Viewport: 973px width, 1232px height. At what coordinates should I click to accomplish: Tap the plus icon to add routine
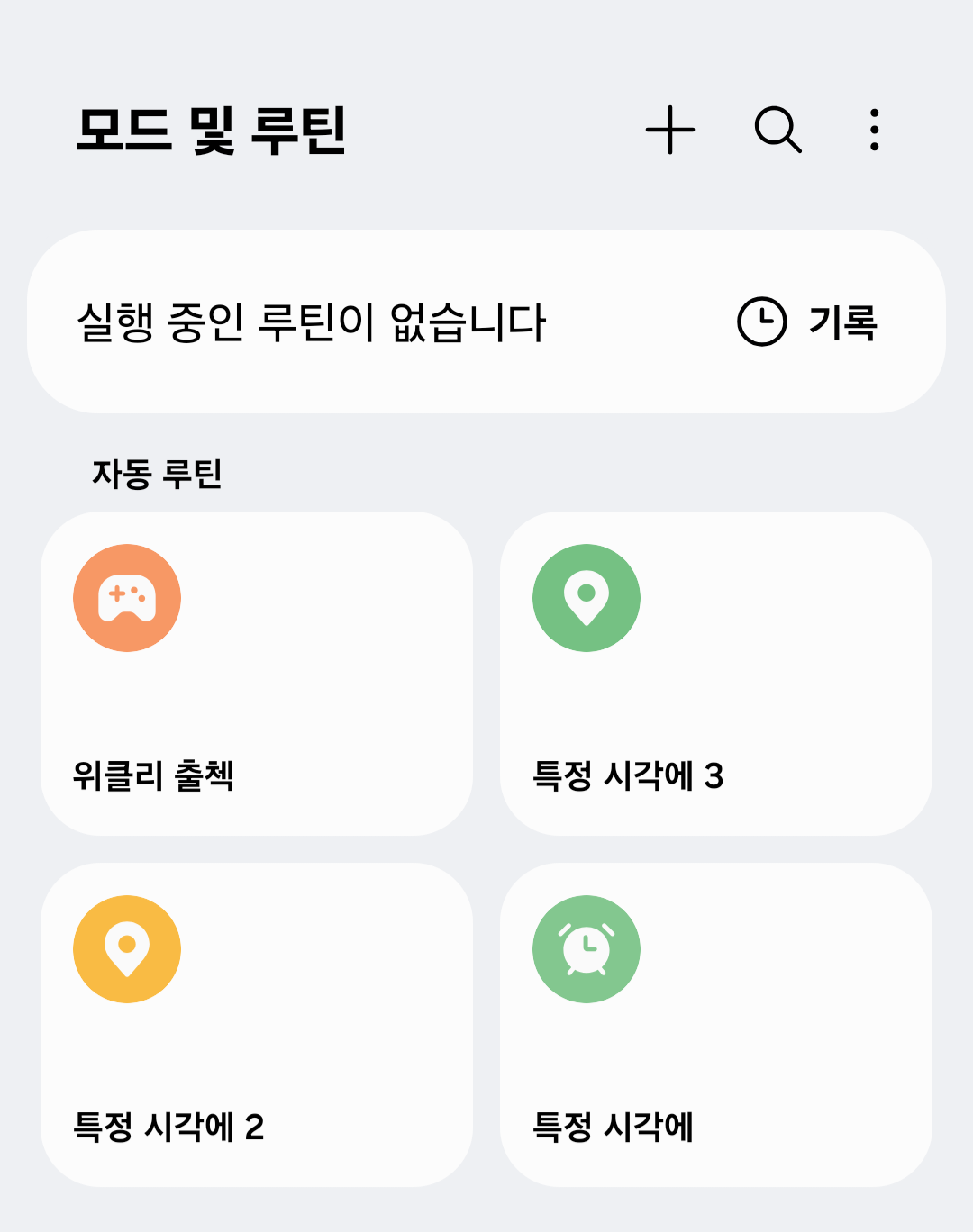pyautogui.click(x=670, y=130)
